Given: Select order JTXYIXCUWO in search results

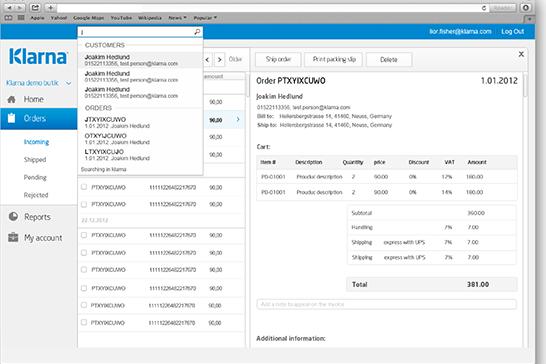Looking at the screenshot, I should (x=140, y=122).
